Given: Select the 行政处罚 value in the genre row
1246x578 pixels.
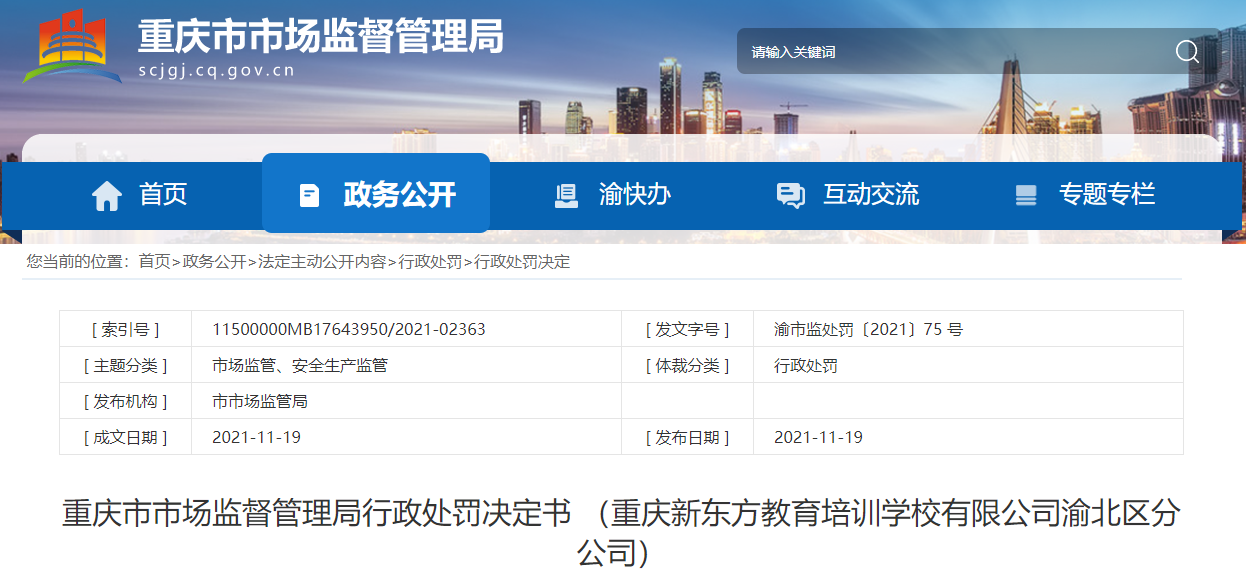Looking at the screenshot, I should [806, 365].
